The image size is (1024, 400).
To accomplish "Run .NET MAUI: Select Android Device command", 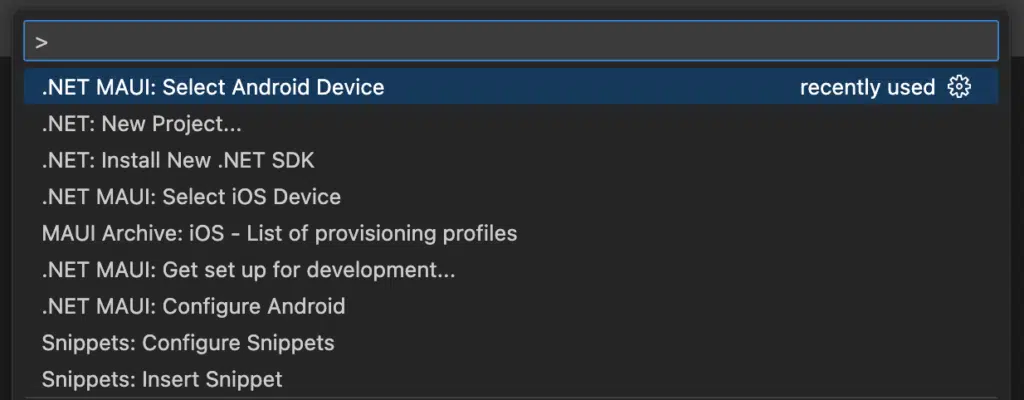I will (213, 87).
